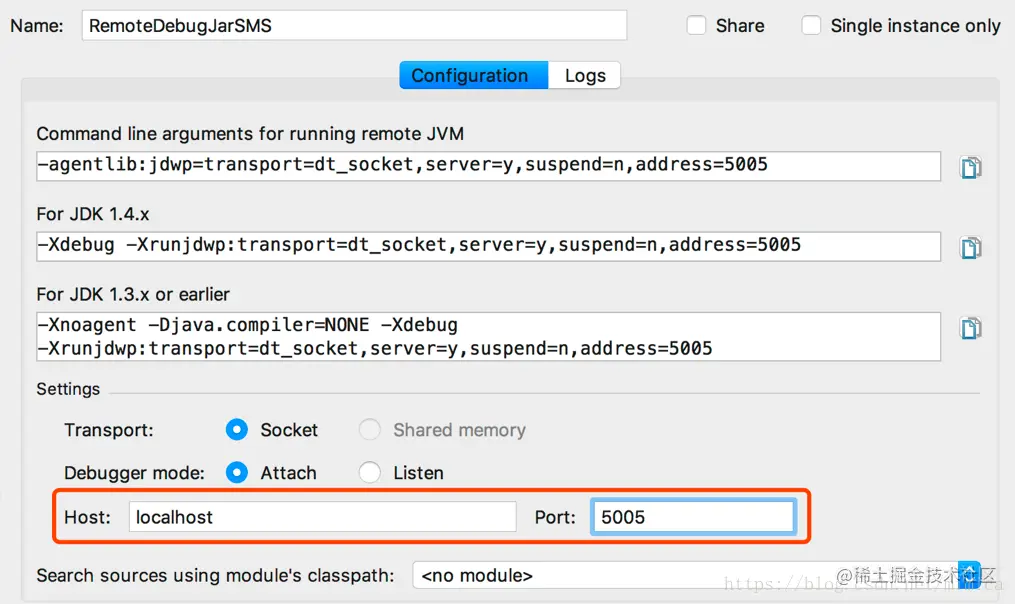Choose the Shared memory transport option
Screen dimensions: 1015x604
pyautogui.click(x=370, y=430)
